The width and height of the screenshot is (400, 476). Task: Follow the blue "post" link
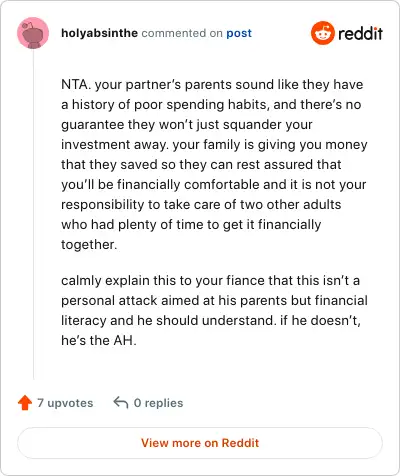pos(239,33)
